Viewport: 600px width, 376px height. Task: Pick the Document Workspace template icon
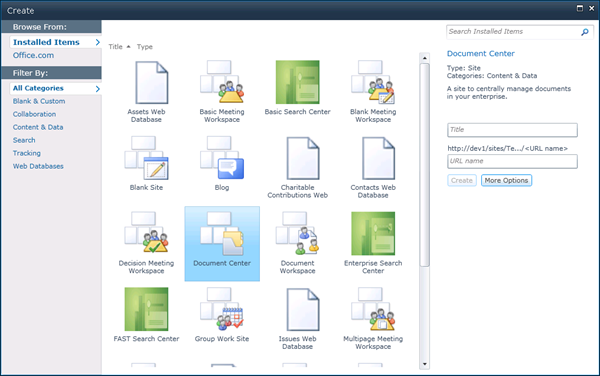coord(297,233)
